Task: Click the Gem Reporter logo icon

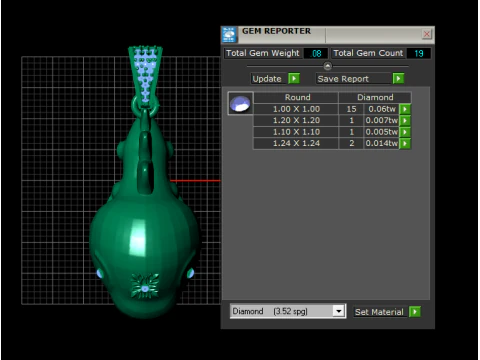Action: pos(229,35)
